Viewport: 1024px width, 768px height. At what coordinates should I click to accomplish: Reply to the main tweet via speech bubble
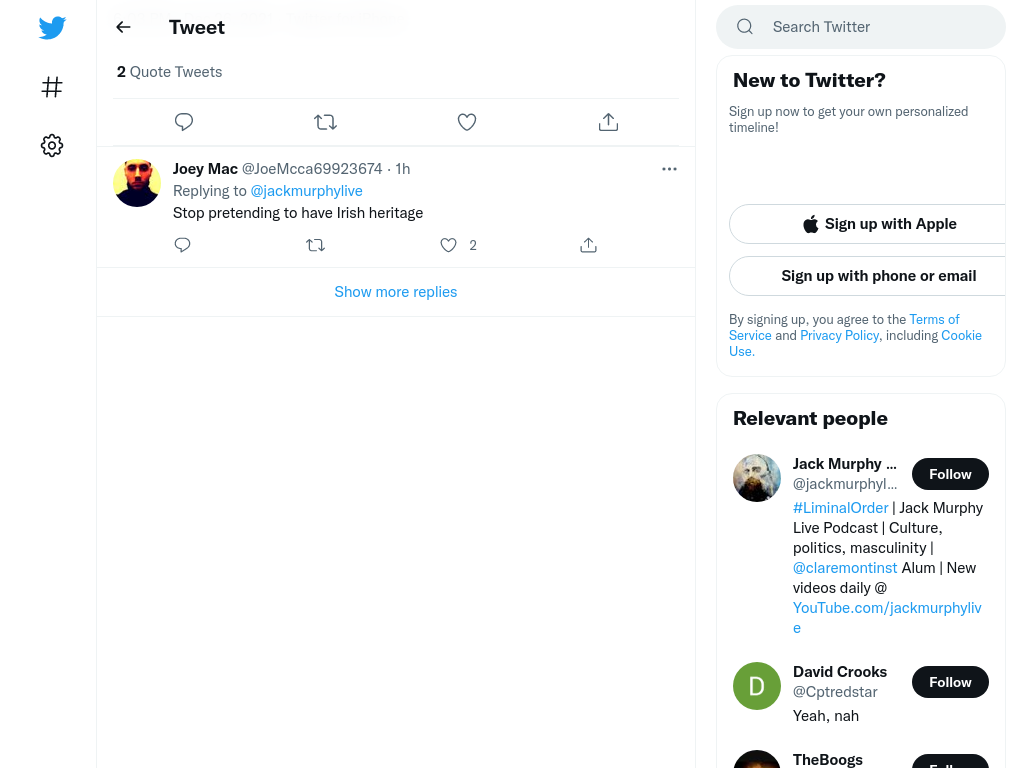point(184,121)
